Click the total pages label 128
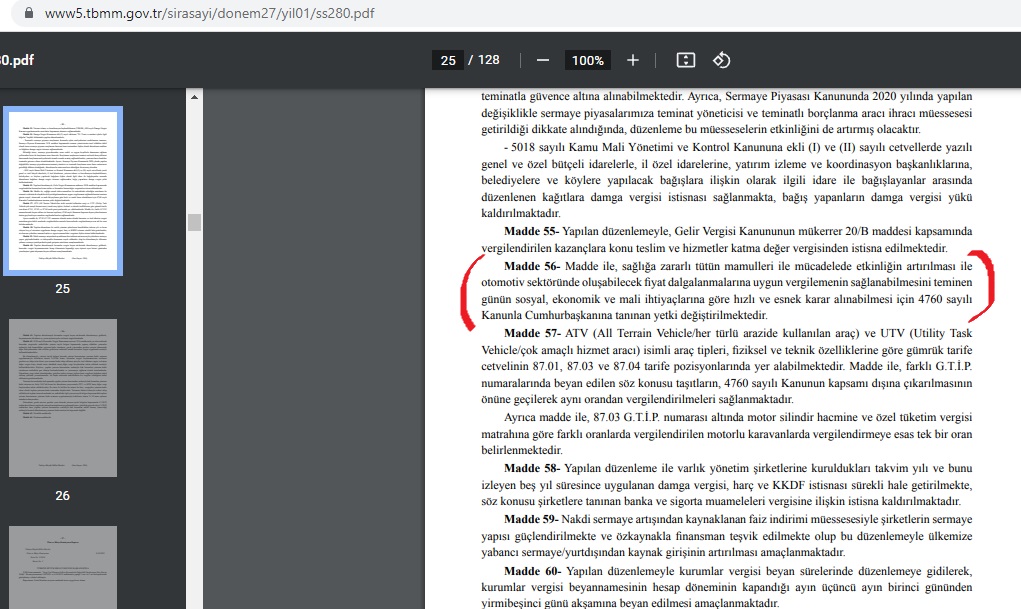The height and width of the screenshot is (609, 1021). point(488,60)
